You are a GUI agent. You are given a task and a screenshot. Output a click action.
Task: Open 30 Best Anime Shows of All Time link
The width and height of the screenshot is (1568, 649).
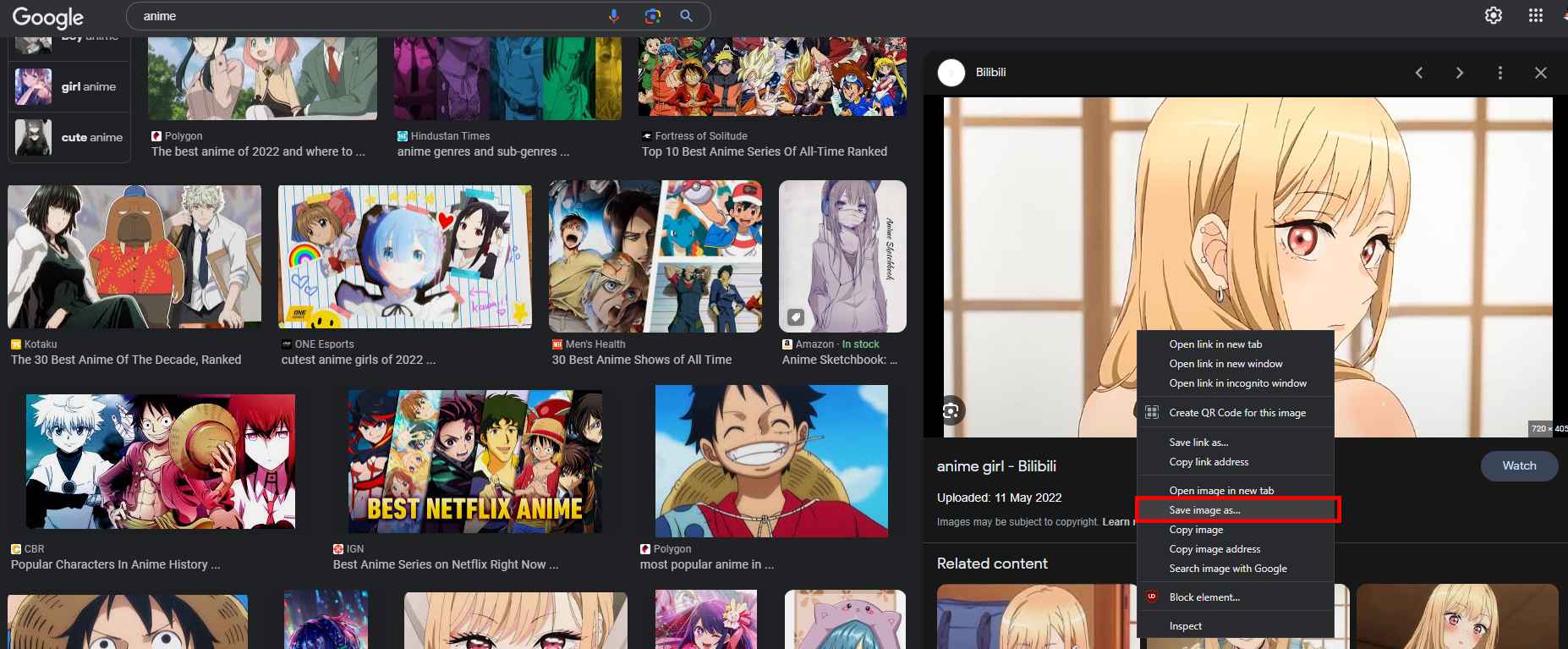pyautogui.click(x=642, y=360)
